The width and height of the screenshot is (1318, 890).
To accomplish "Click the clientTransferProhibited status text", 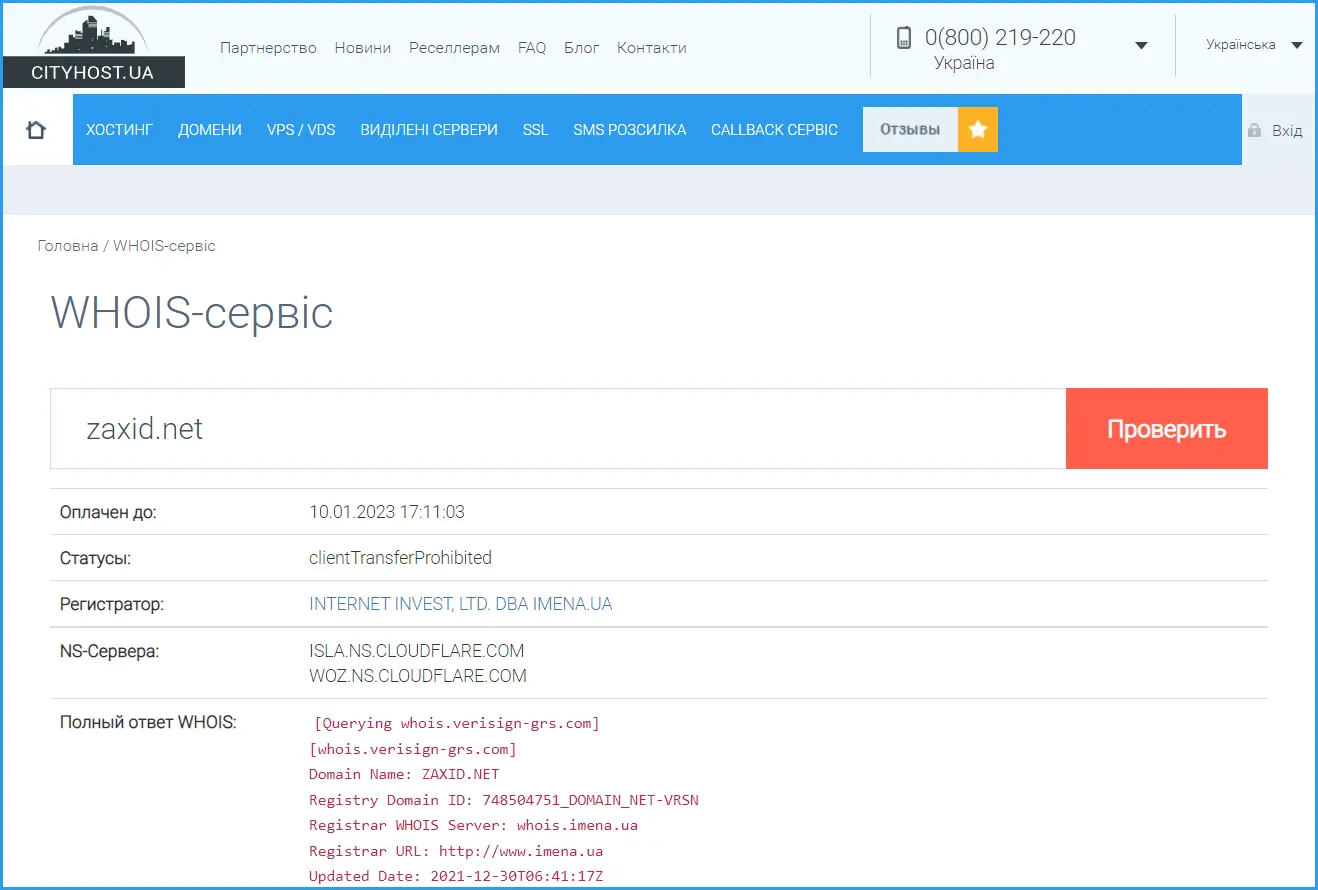I will (x=401, y=558).
